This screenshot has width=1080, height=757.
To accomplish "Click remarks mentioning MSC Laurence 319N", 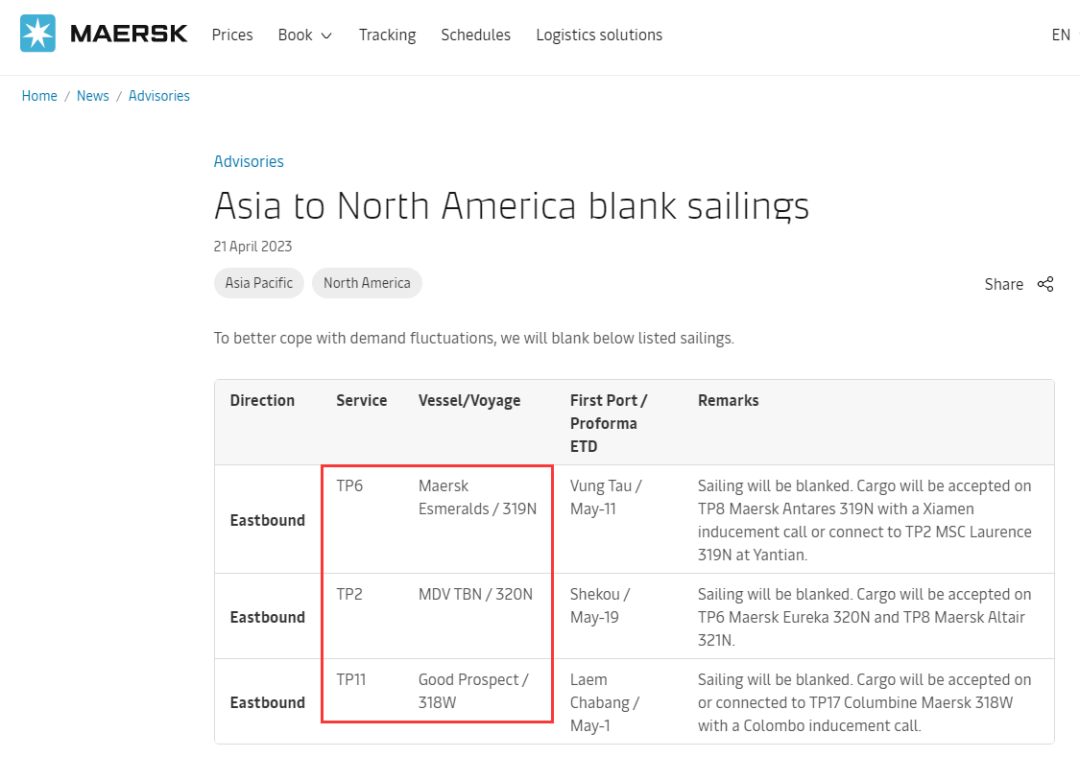I will (x=864, y=521).
